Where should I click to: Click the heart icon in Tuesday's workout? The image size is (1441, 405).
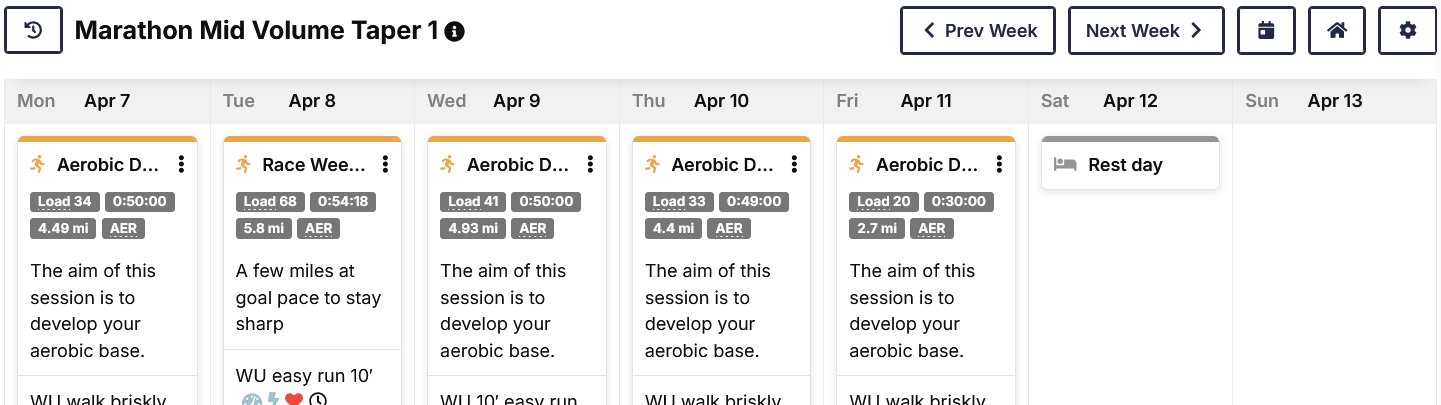294,401
